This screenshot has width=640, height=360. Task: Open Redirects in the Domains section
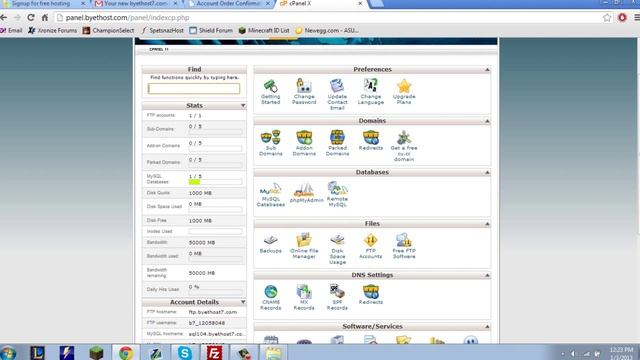pyautogui.click(x=371, y=140)
